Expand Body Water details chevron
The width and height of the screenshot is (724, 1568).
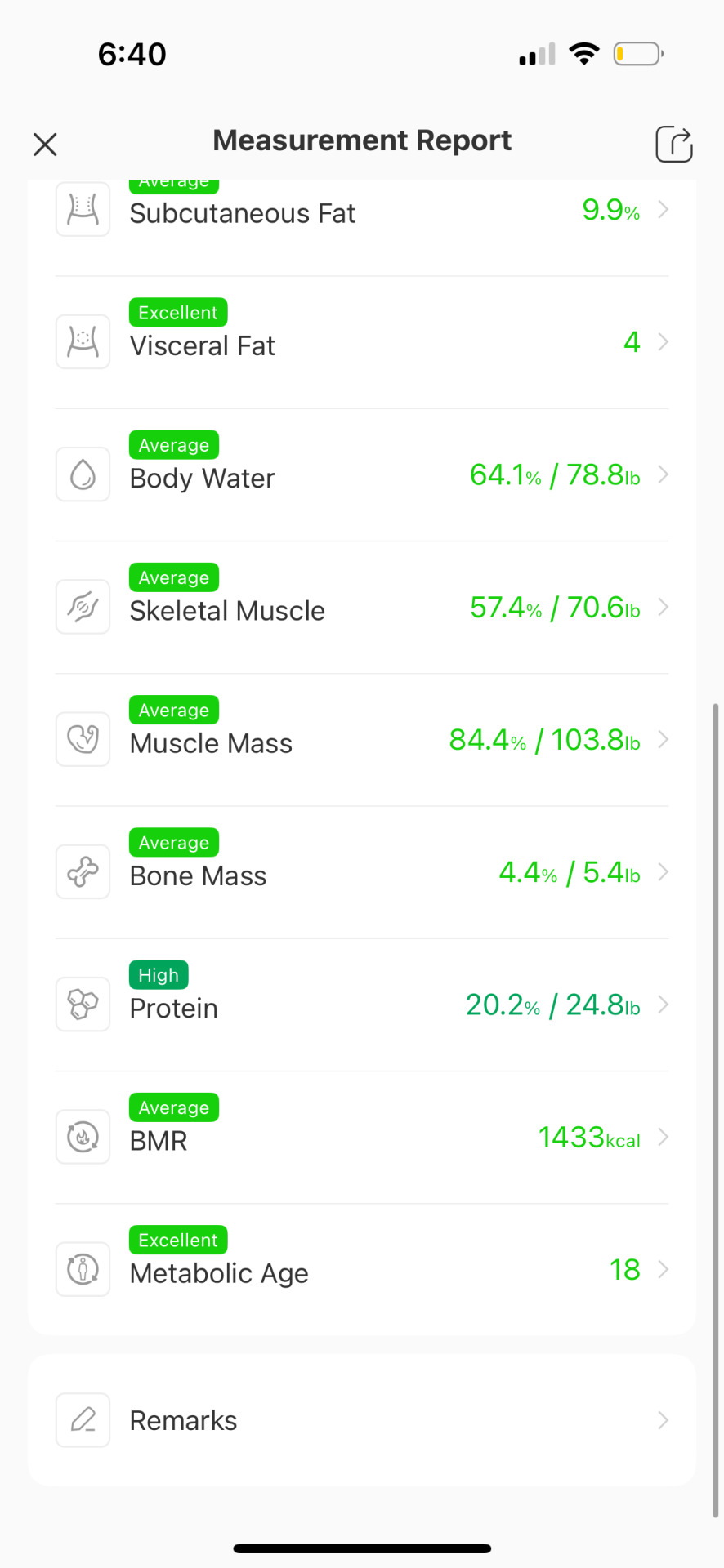point(664,474)
